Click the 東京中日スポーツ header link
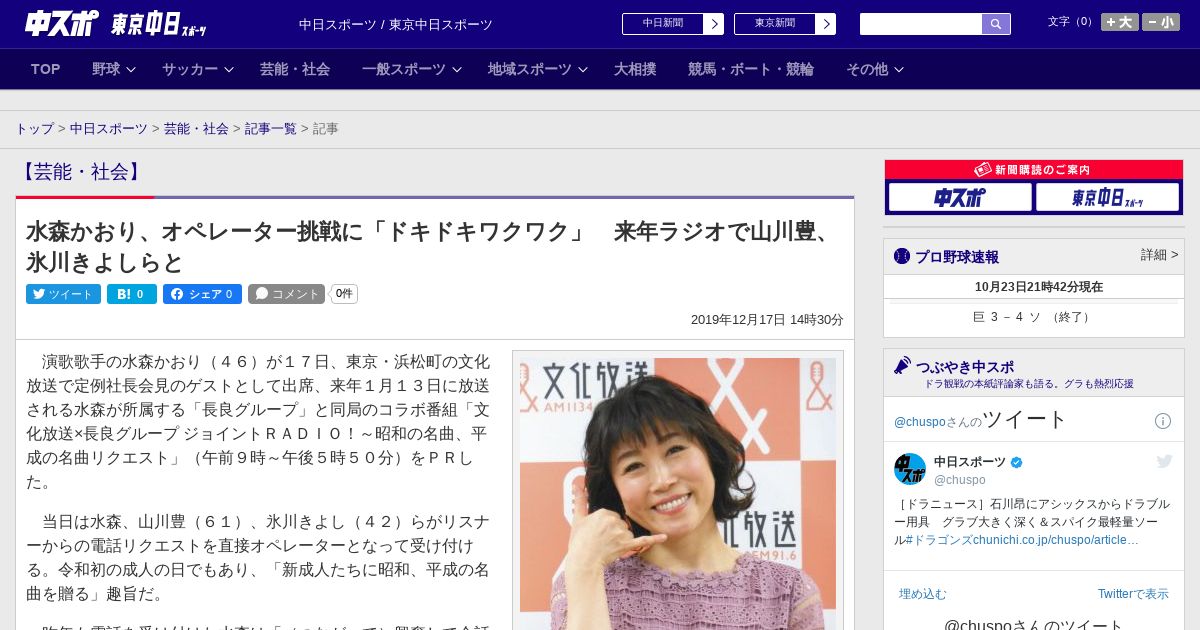Image resolution: width=1200 pixels, height=630 pixels. point(441,24)
